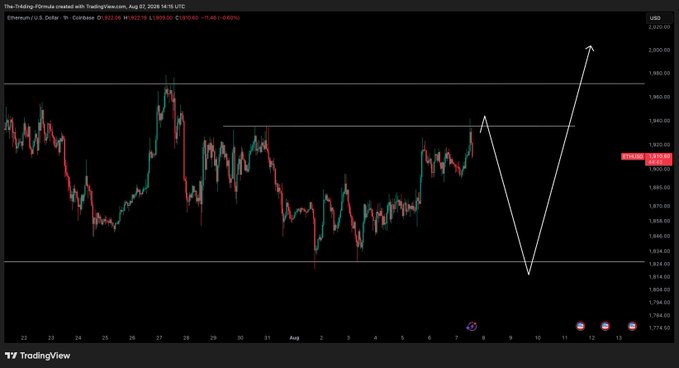Click the 'created with TradingView.com' header text

coord(91,6)
